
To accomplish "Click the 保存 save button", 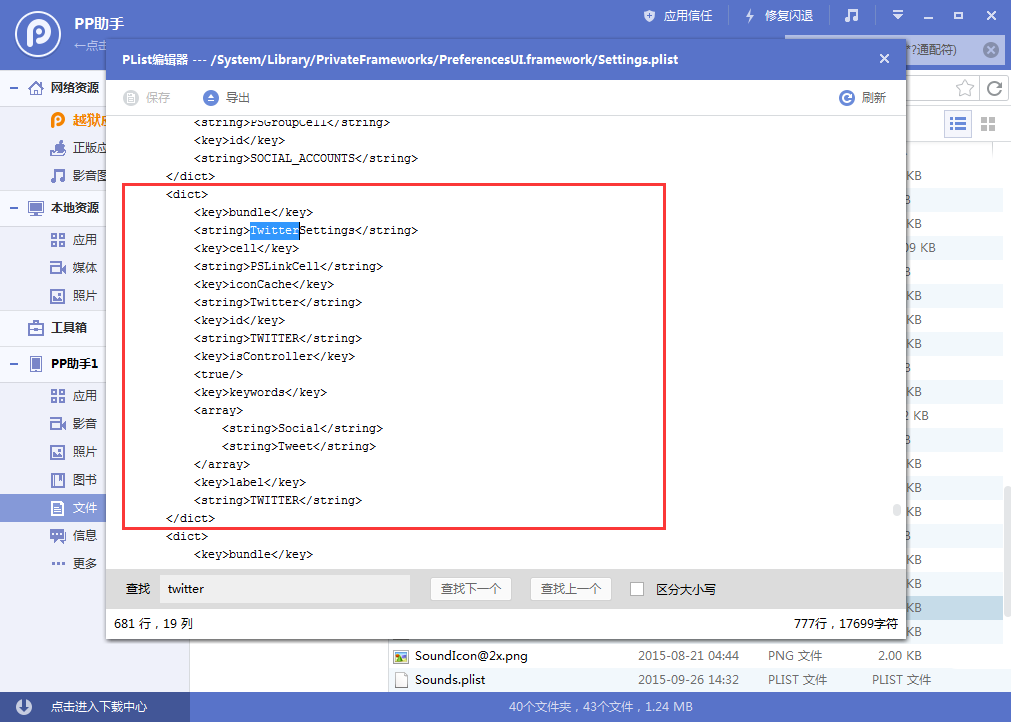I will tap(146, 97).
